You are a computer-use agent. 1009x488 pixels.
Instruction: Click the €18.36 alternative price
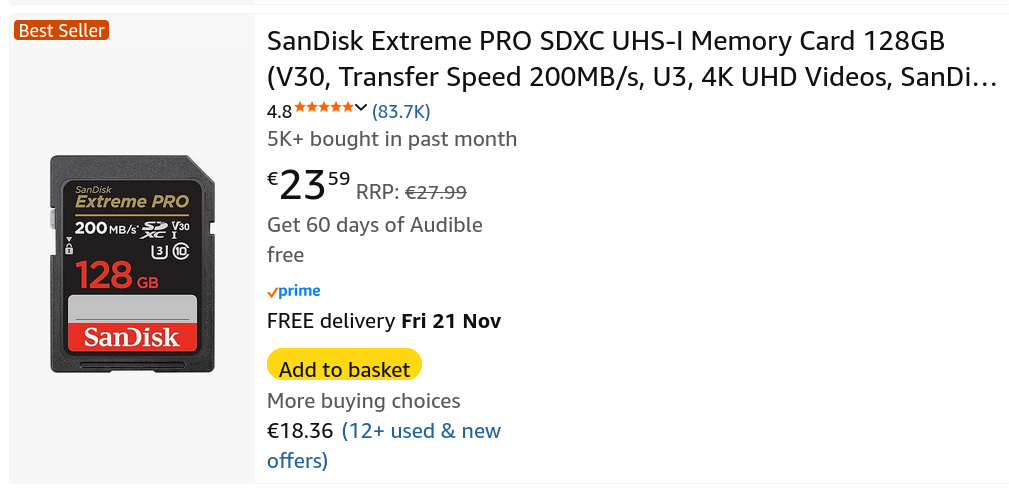click(300, 431)
